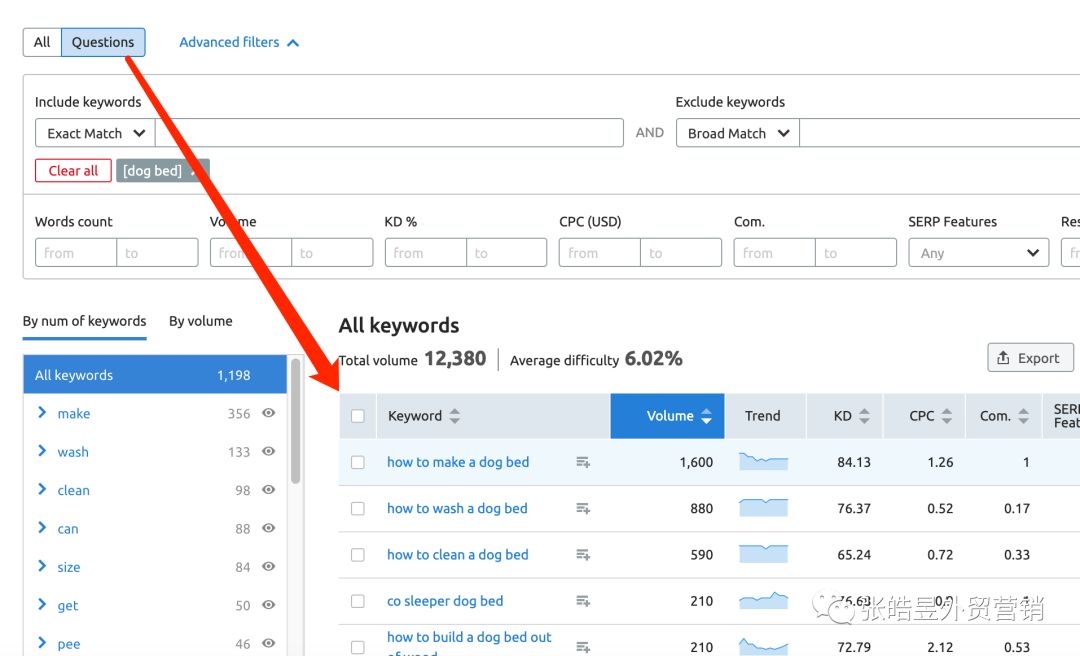The height and width of the screenshot is (656, 1080).
Task: Sort by CPC column arrows
Action: 946,416
